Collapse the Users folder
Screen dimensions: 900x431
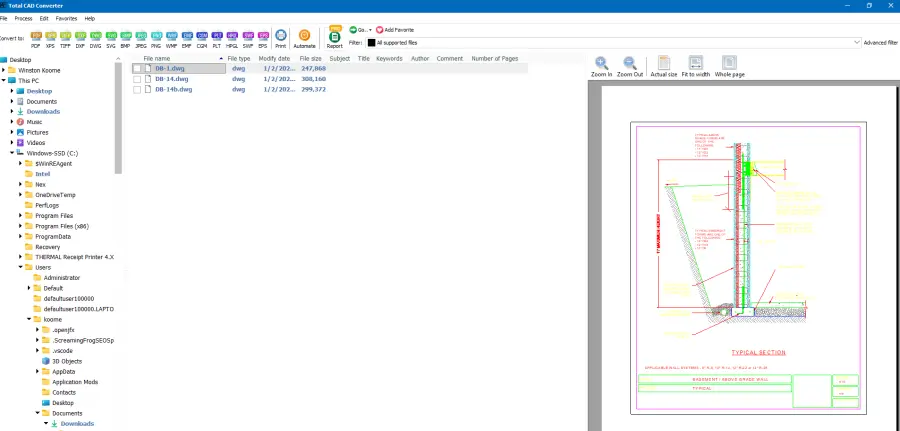[x=21, y=267]
